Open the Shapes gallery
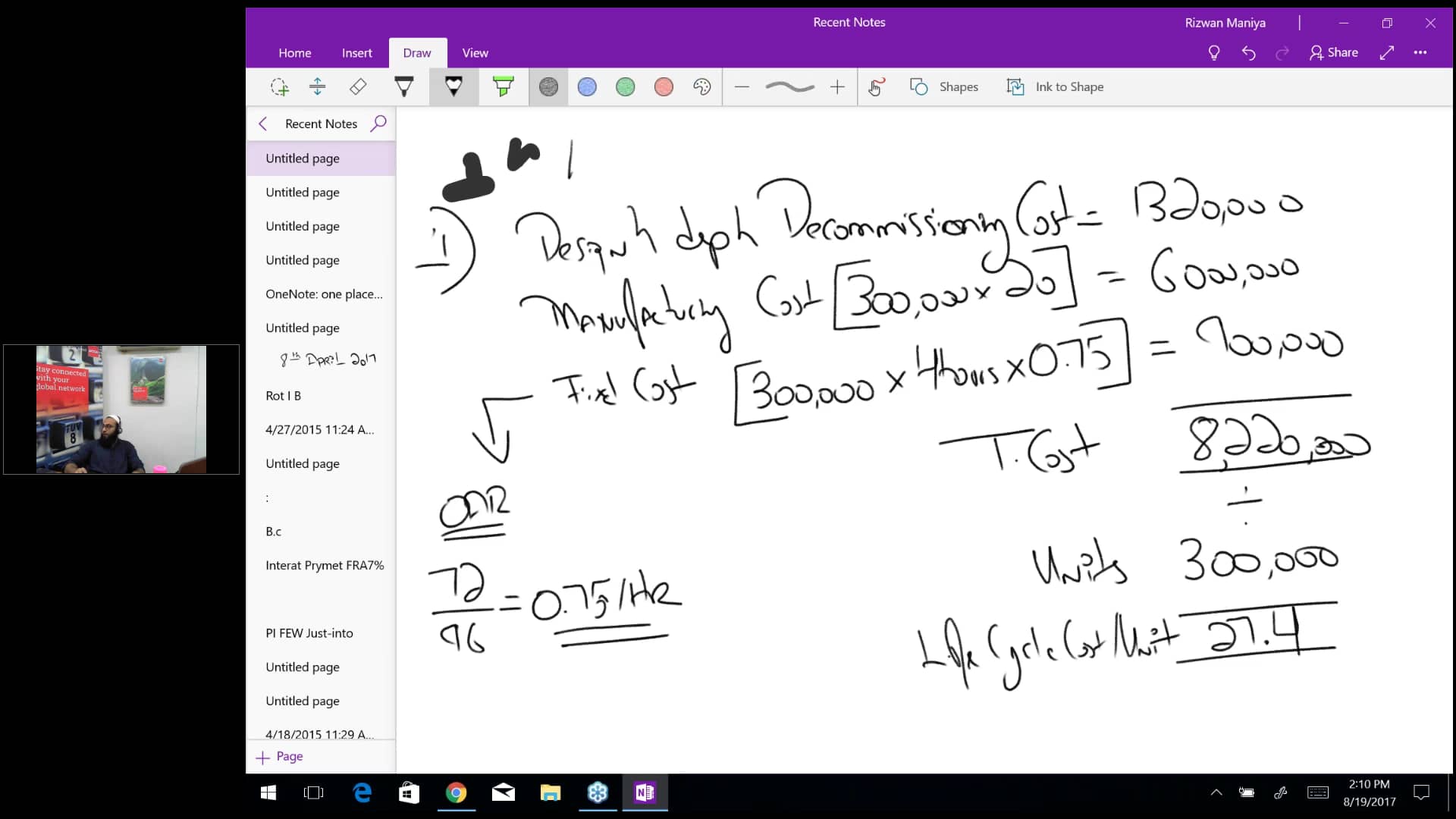1456x819 pixels. tap(944, 86)
